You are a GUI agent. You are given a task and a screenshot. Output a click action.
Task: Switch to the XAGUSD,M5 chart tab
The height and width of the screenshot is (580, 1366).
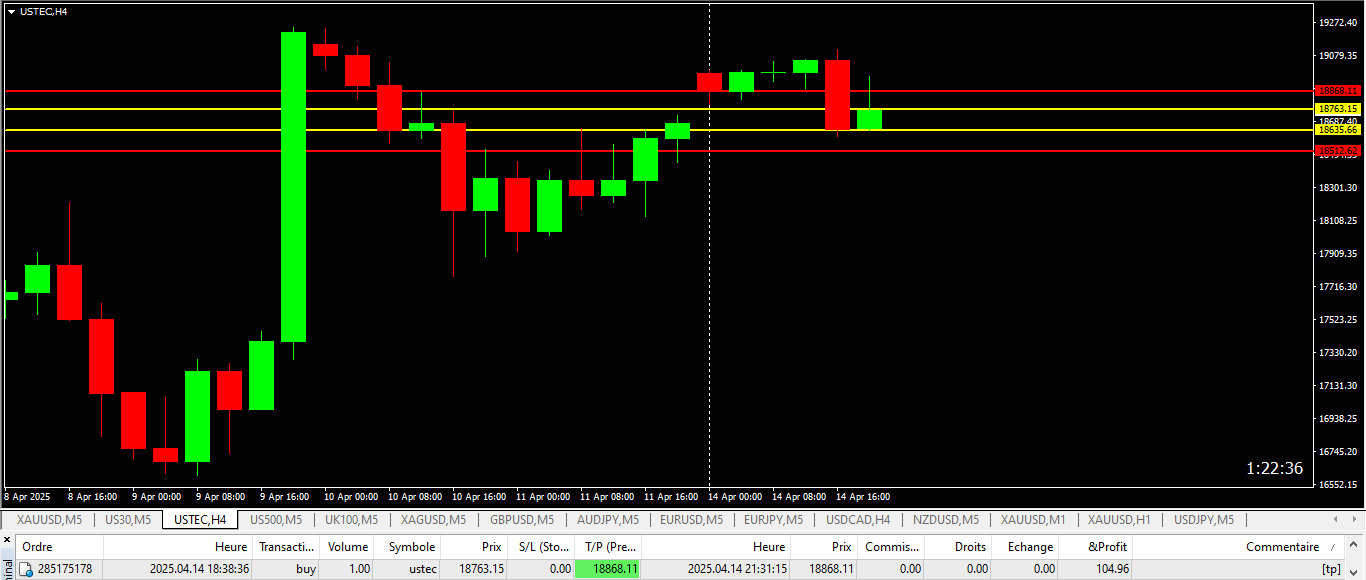[433, 520]
